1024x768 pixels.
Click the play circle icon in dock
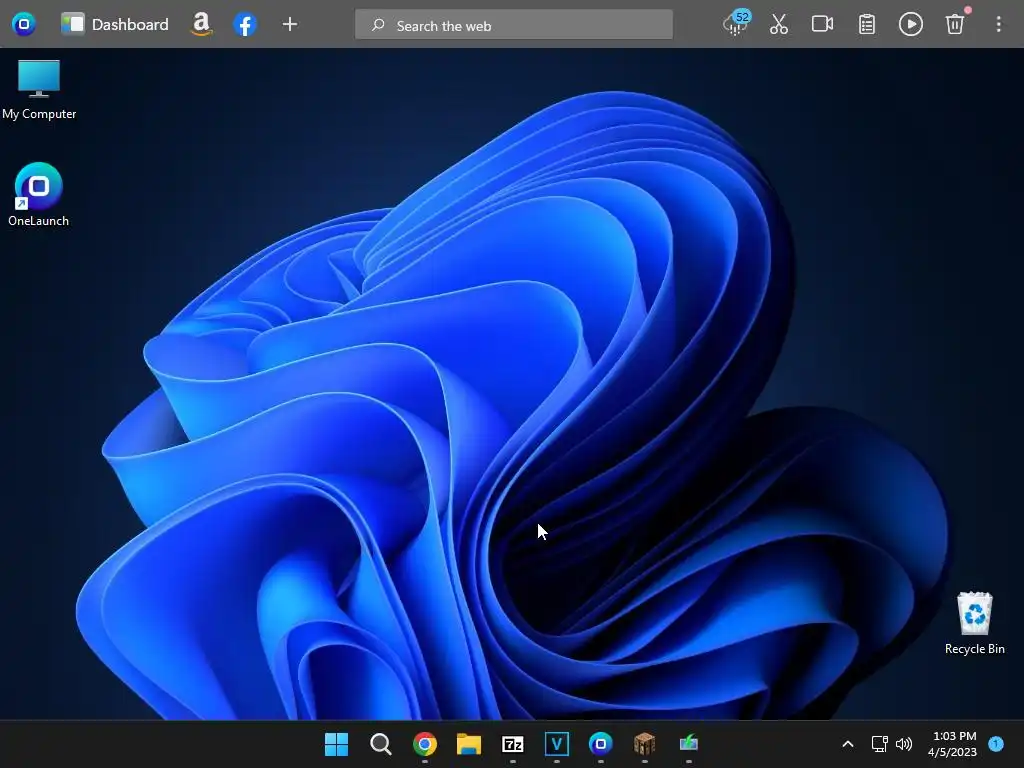coord(910,25)
